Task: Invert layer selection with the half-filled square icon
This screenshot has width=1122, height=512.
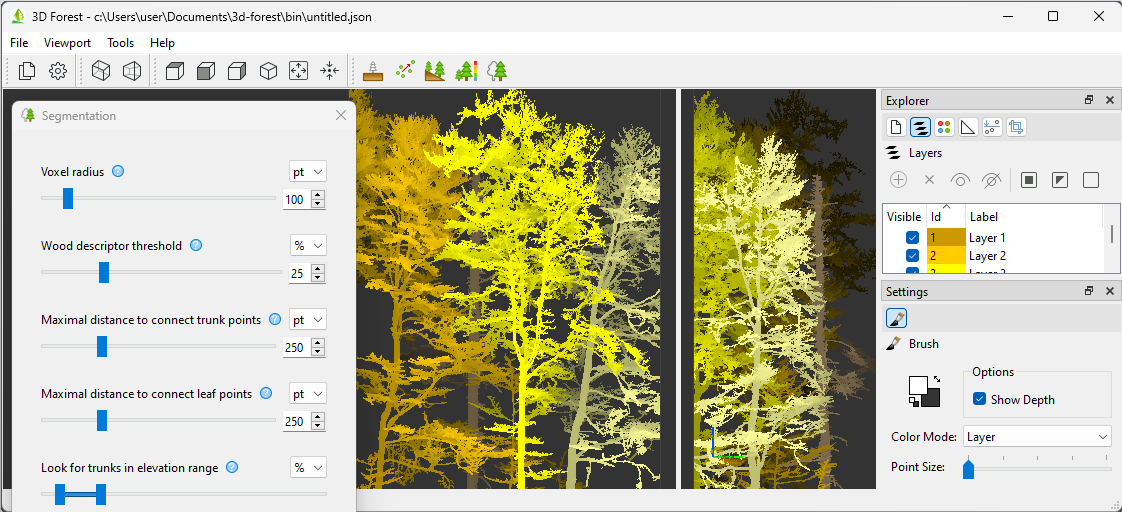Action: pyautogui.click(x=1060, y=180)
